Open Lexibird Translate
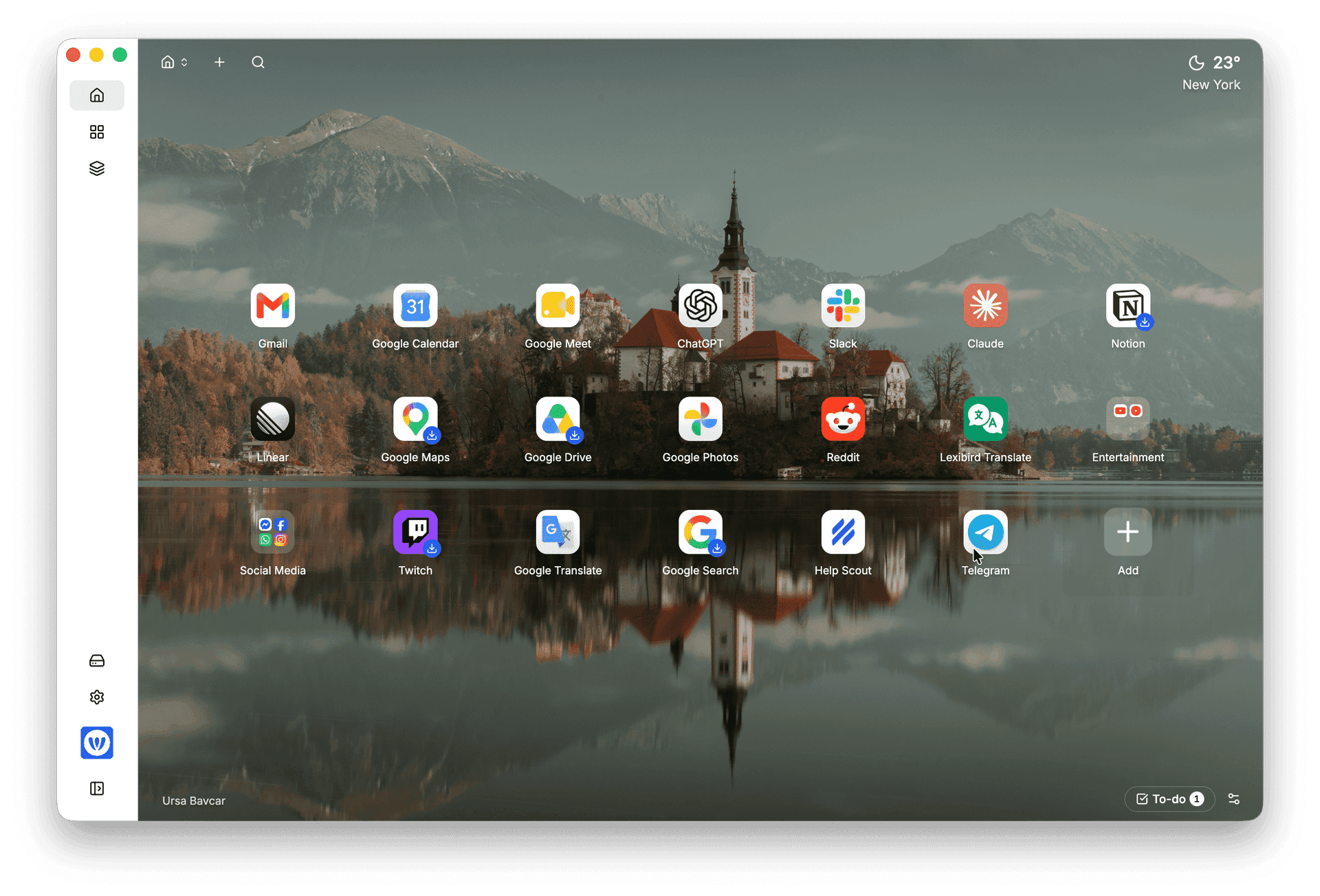The height and width of the screenshot is (896, 1320). 985,419
